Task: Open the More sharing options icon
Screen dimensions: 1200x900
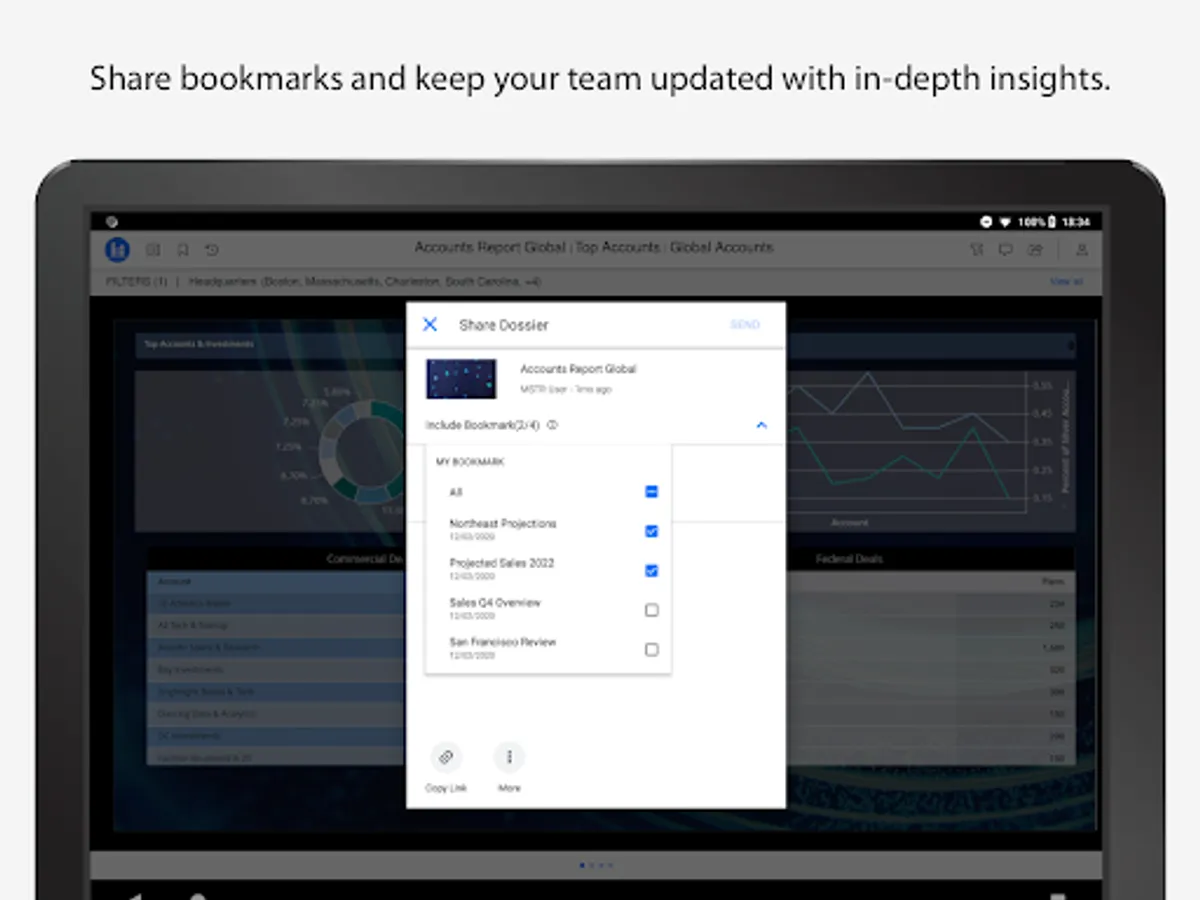Action: click(x=509, y=757)
